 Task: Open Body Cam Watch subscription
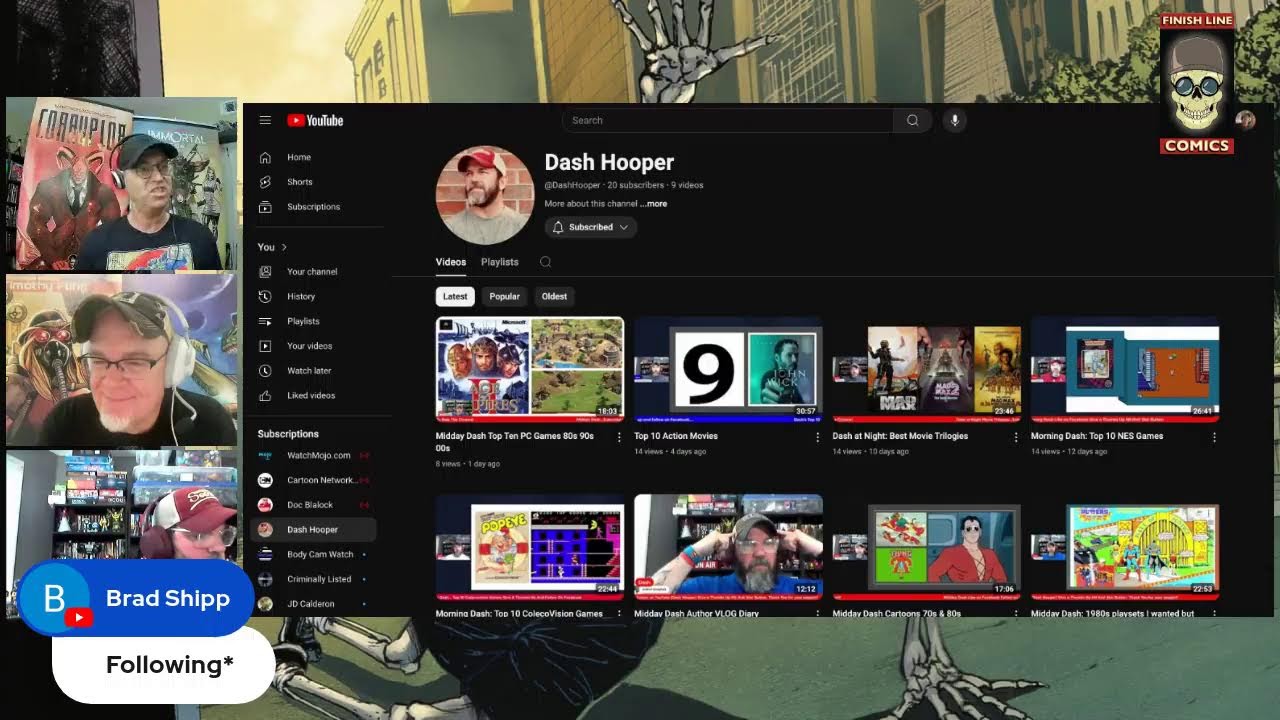[314, 554]
